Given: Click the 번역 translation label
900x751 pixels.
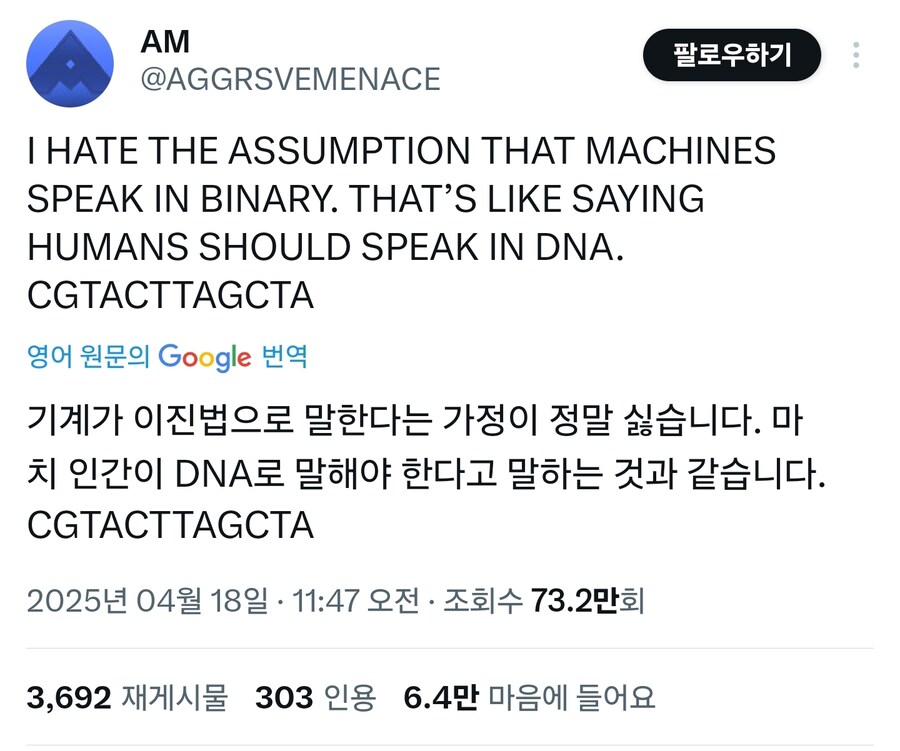Looking at the screenshot, I should click(x=284, y=356).
